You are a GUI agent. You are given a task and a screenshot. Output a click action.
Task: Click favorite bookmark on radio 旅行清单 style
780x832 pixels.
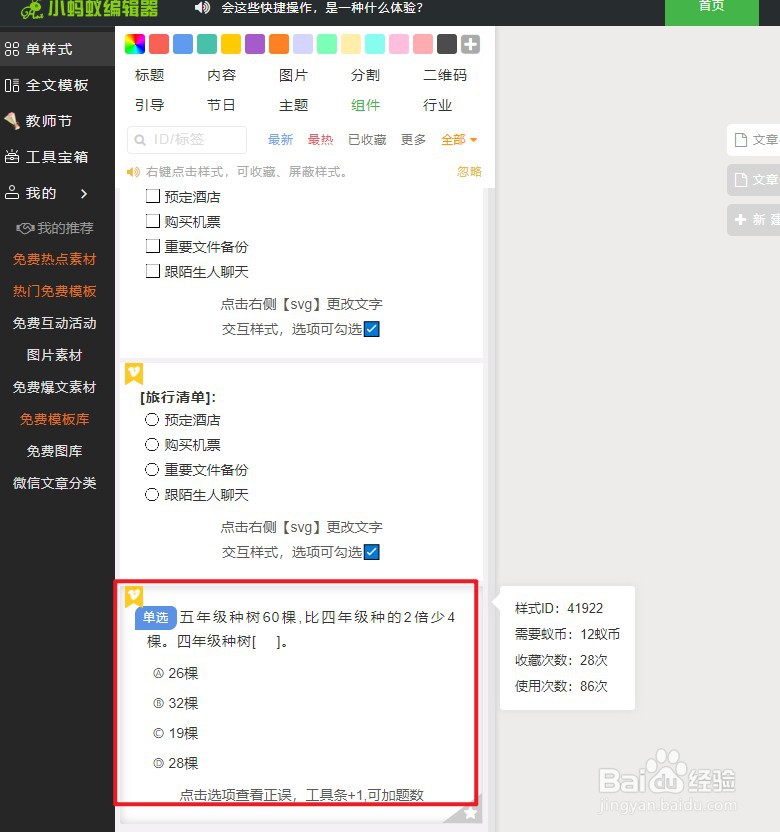click(134, 374)
